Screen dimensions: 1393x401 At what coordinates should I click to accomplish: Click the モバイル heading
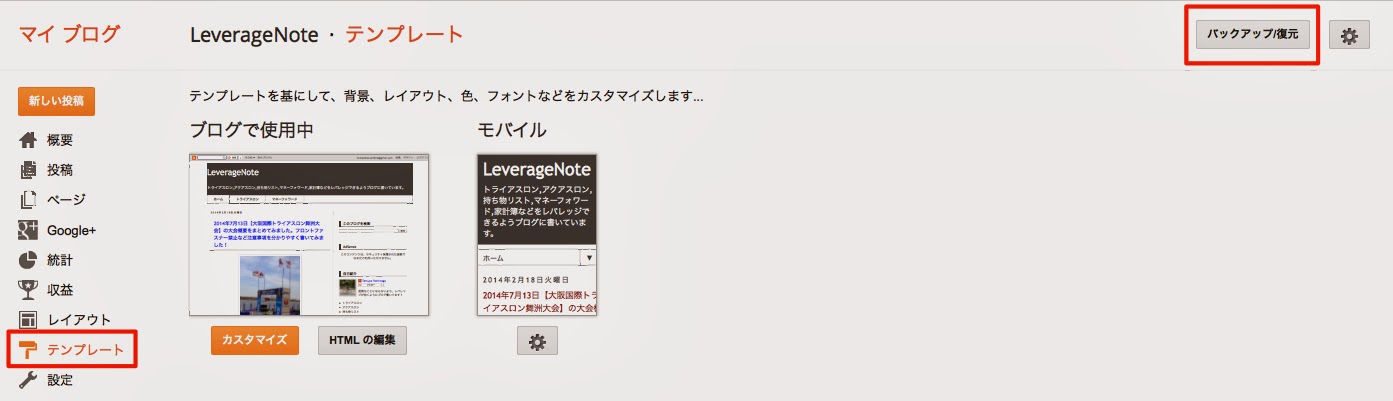(x=512, y=130)
